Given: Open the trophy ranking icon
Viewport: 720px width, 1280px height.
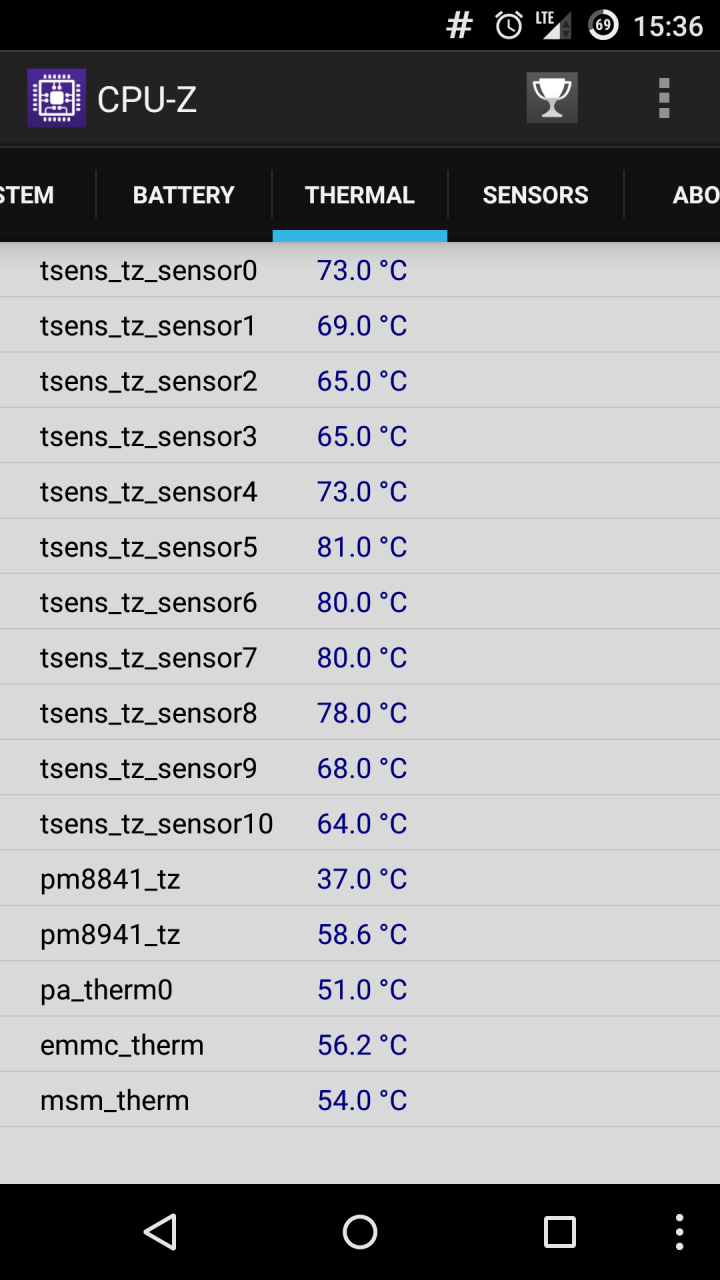Looking at the screenshot, I should tap(552, 98).
